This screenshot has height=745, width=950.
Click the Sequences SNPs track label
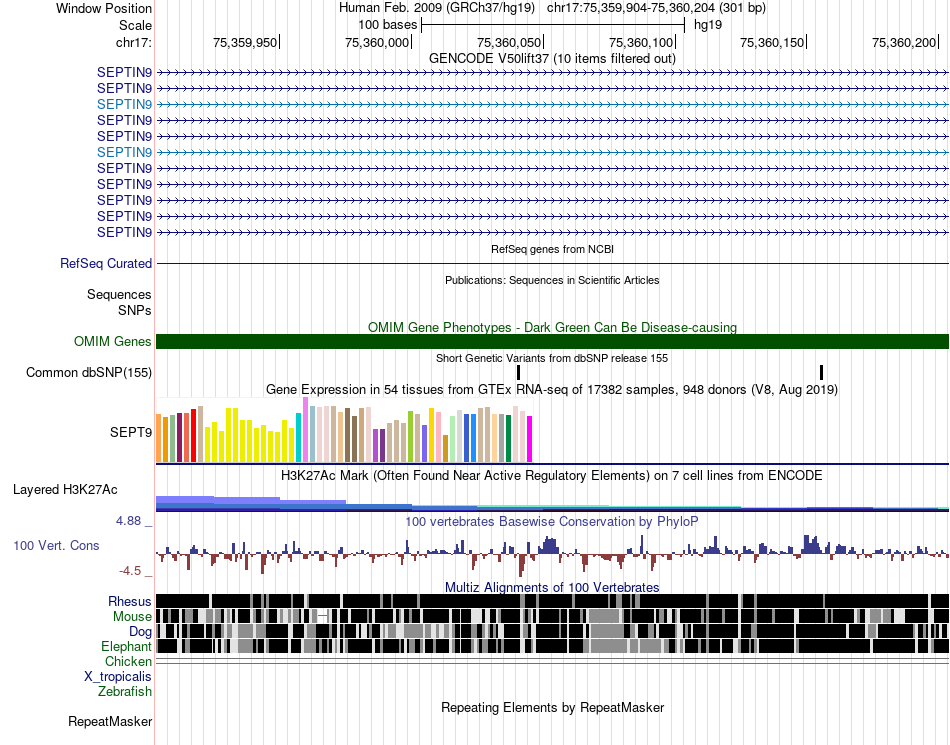tap(119, 302)
